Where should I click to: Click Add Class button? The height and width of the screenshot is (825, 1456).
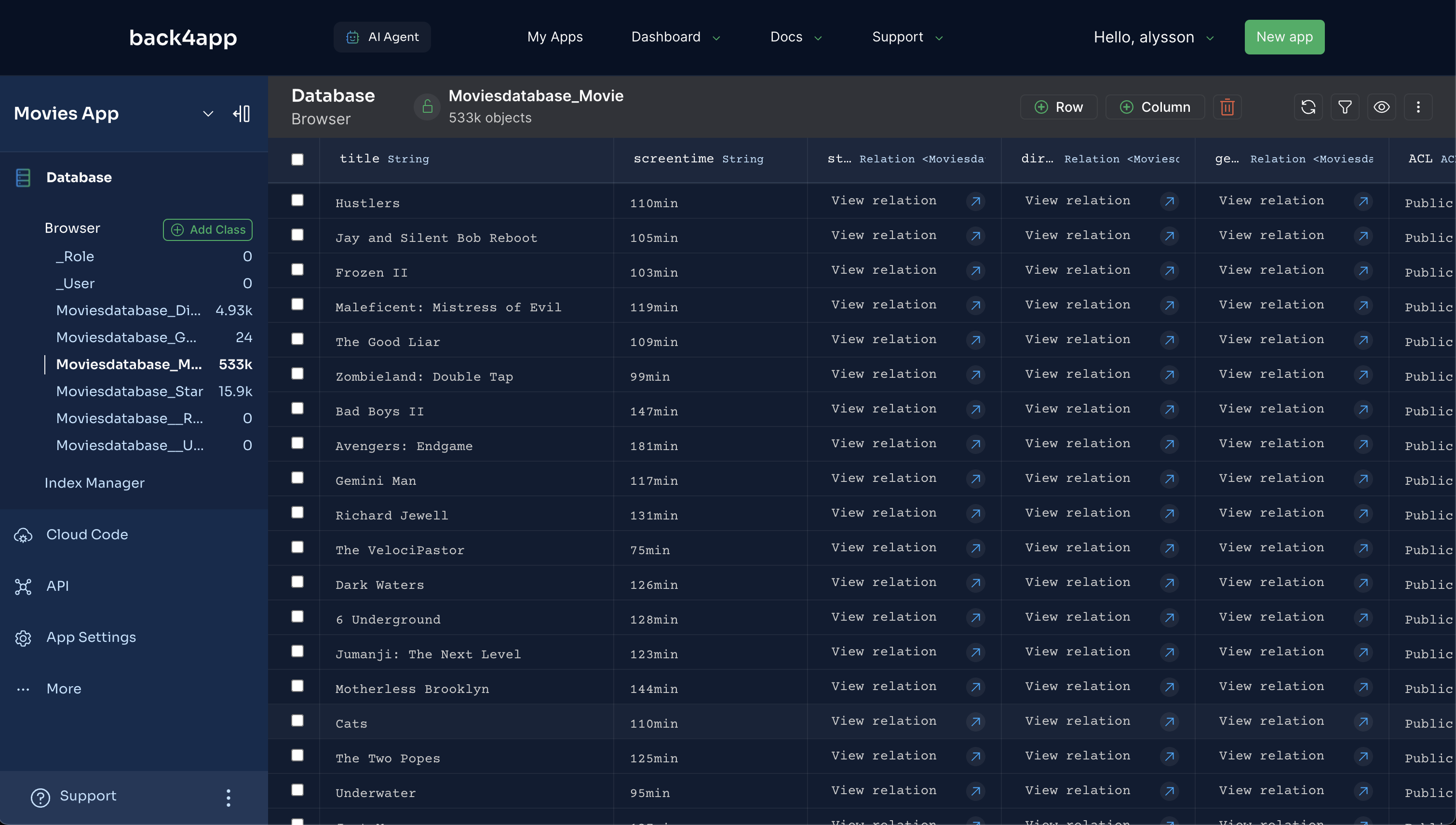click(207, 229)
